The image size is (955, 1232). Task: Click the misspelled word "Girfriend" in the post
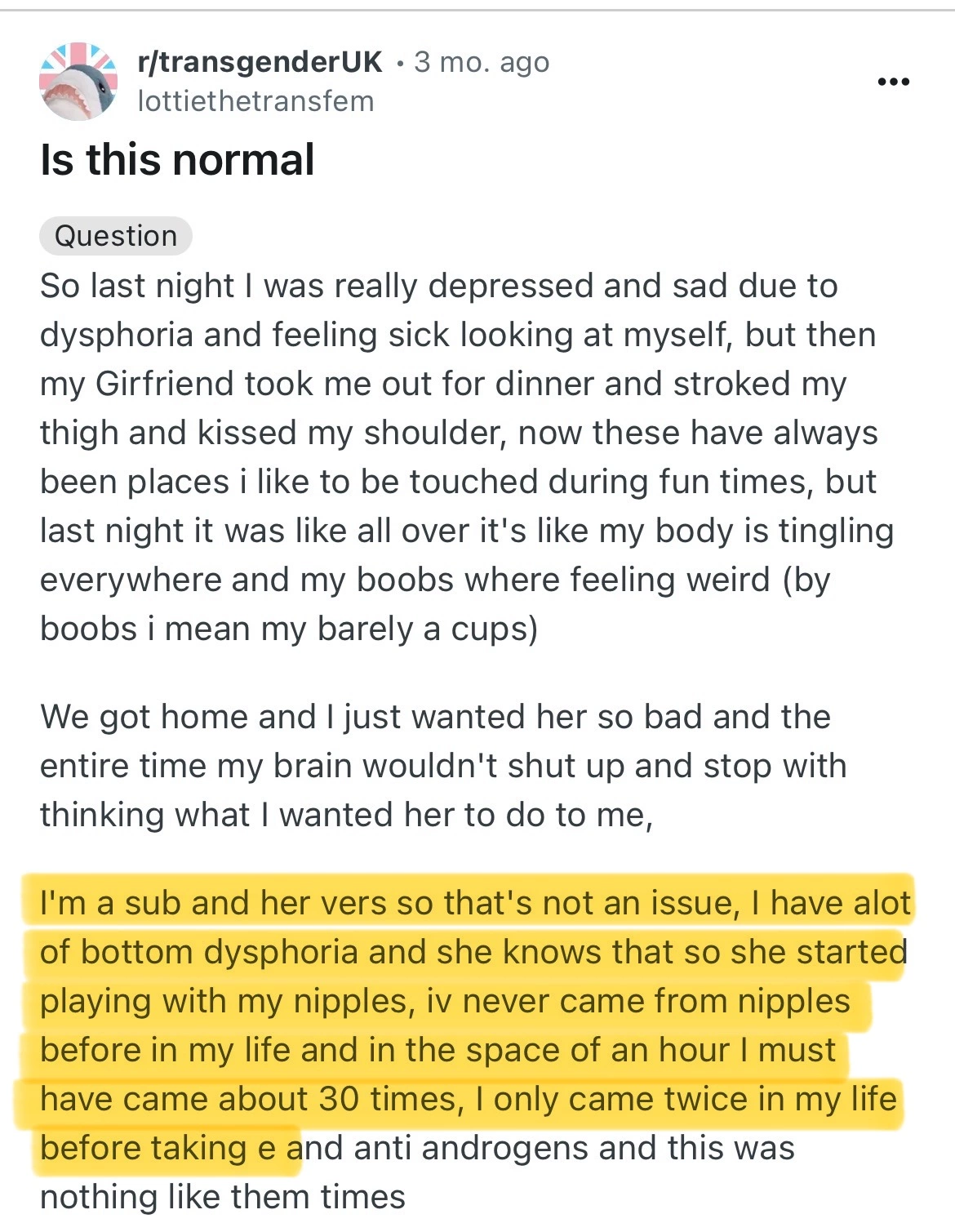point(157,384)
